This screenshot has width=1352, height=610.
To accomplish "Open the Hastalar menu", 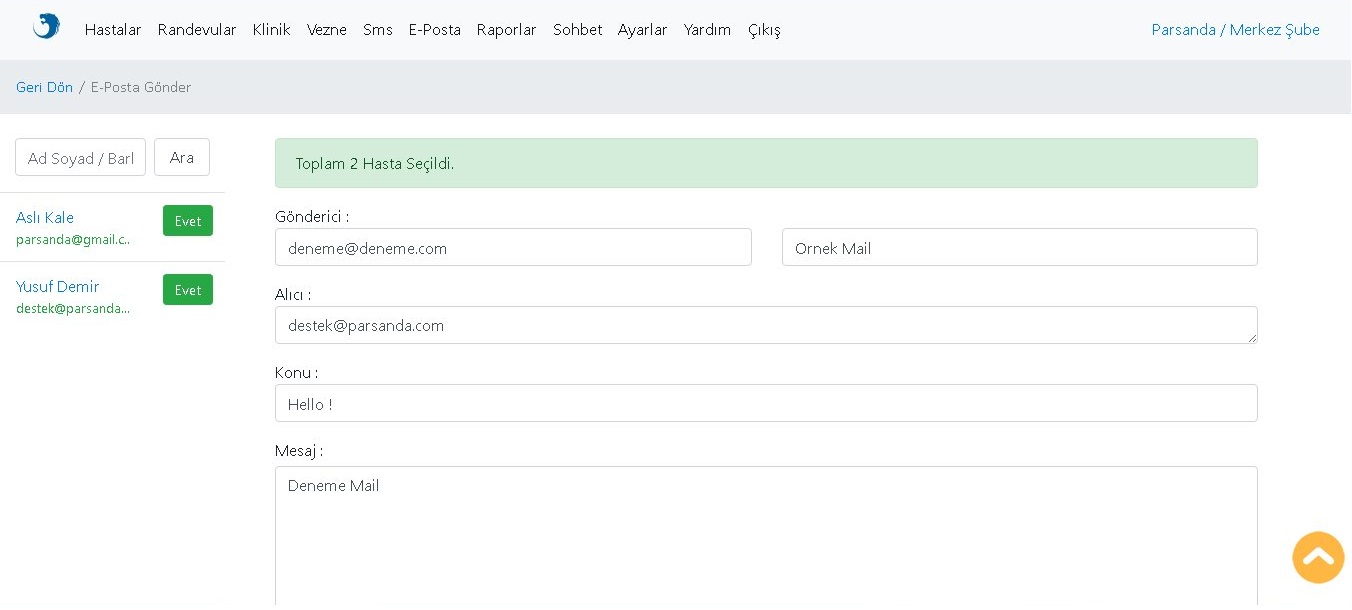I will tap(113, 30).
